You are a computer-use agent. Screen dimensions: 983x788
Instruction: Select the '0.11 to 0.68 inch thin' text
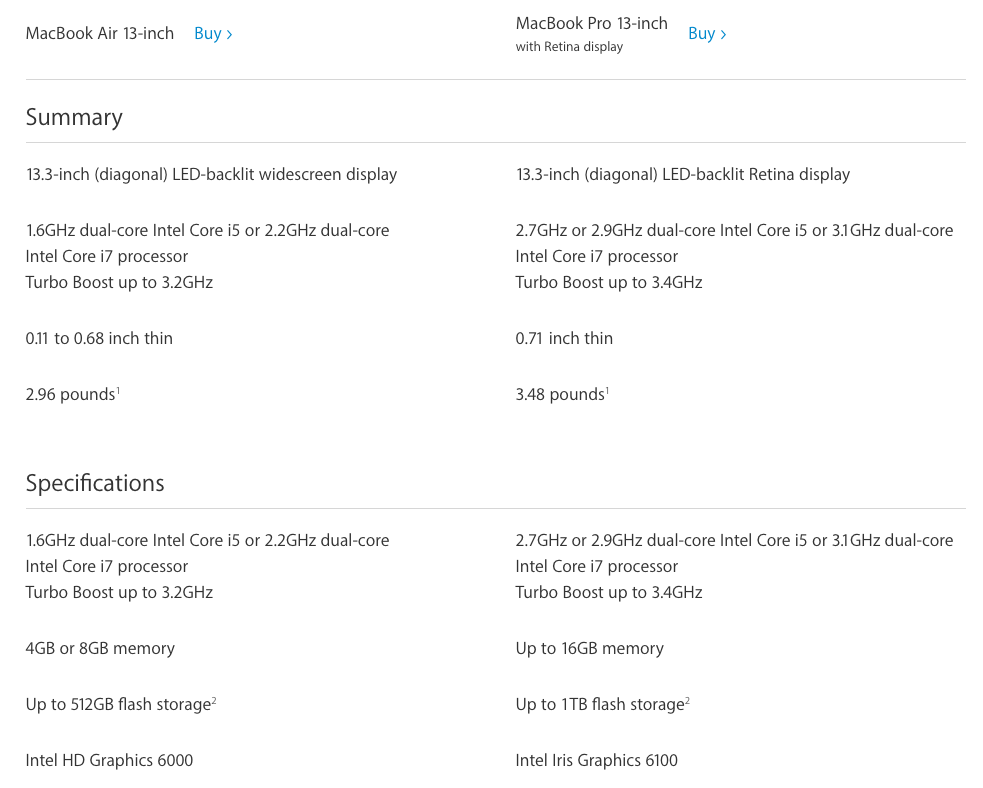click(99, 339)
